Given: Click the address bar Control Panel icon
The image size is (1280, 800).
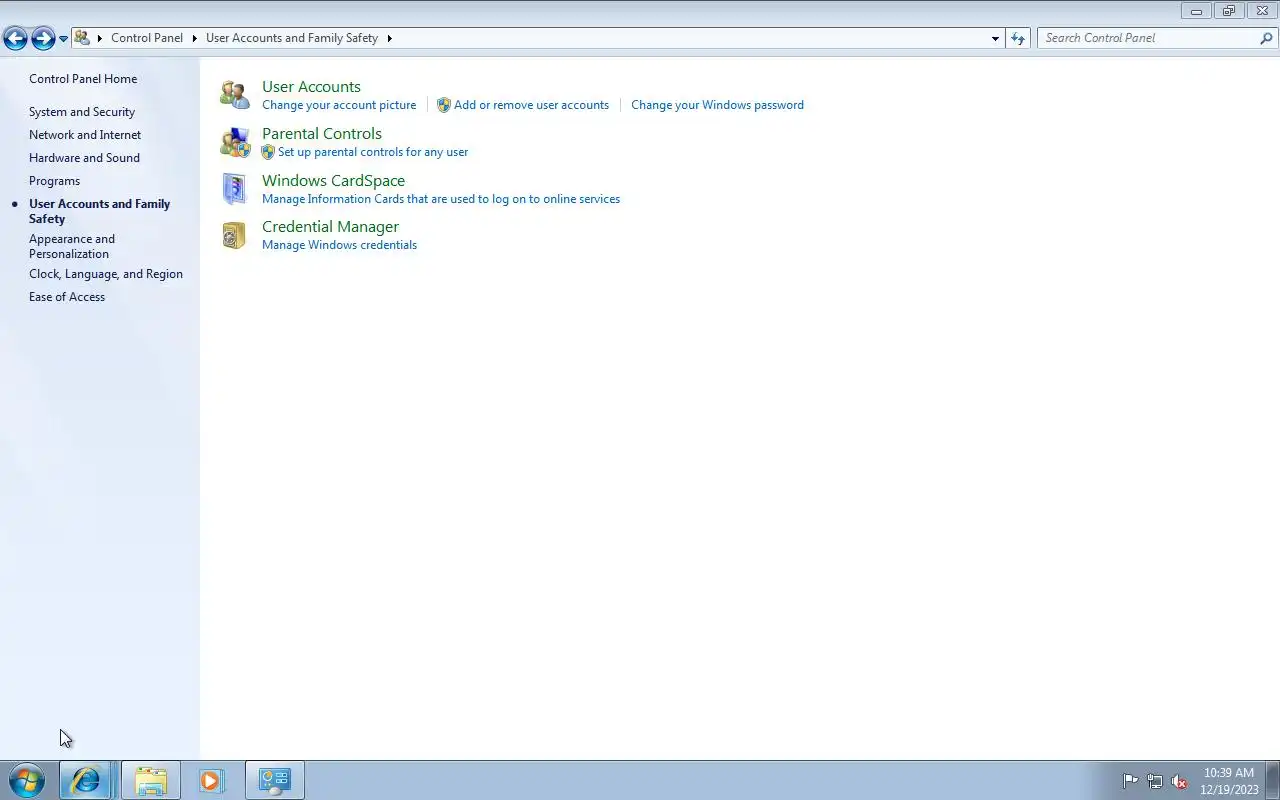Looking at the screenshot, I should pyautogui.click(x=82, y=38).
